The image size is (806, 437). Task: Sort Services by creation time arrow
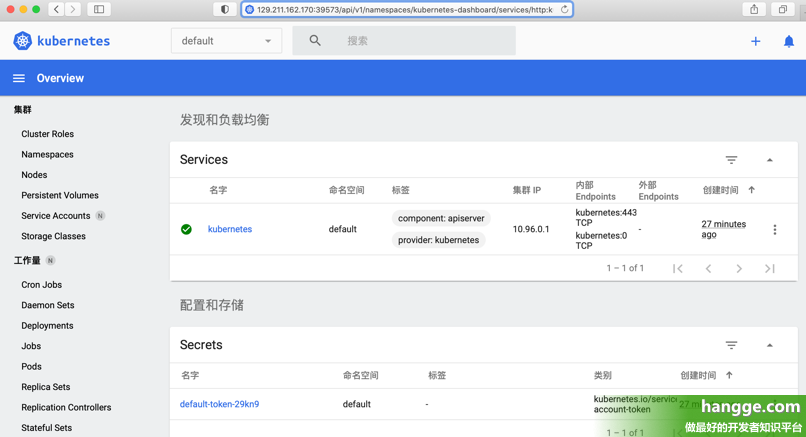752,190
